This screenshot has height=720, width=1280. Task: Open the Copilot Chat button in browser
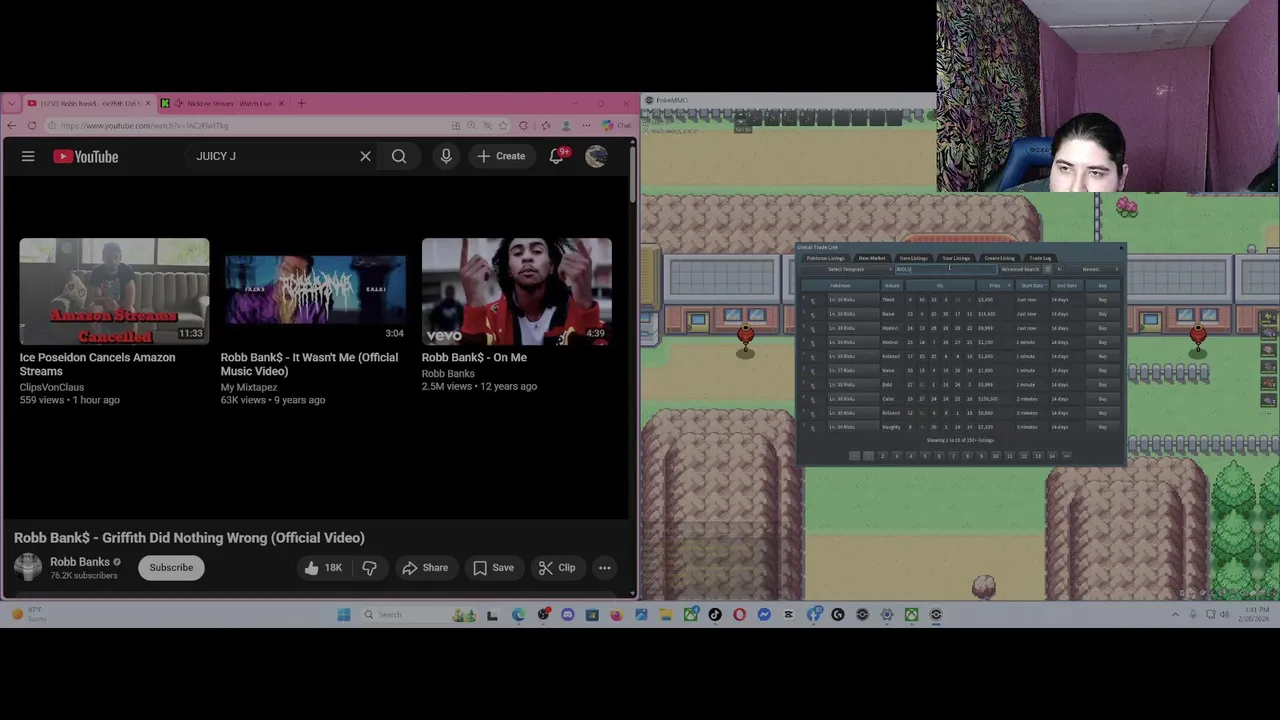pyautogui.click(x=617, y=126)
